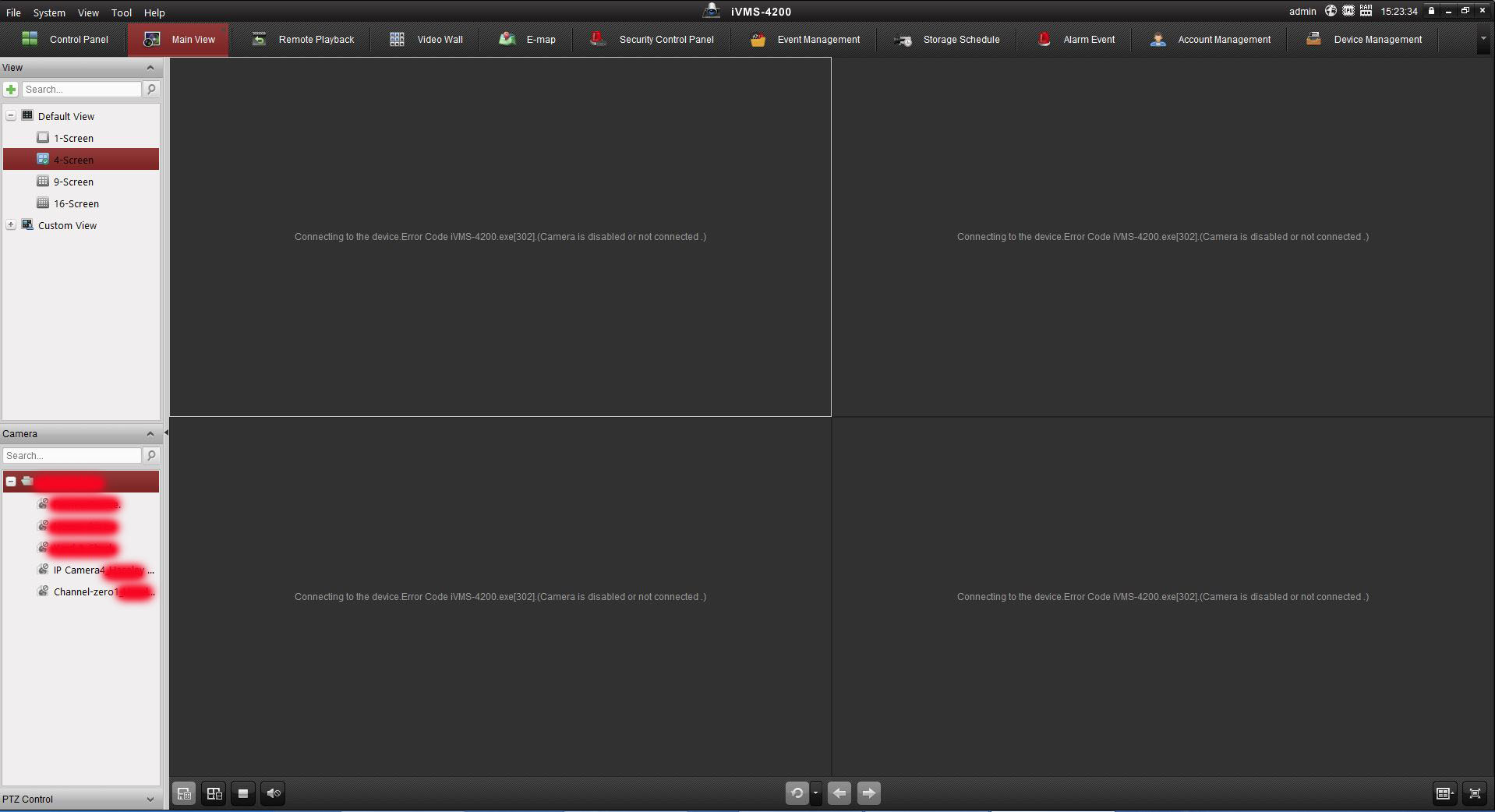Click the auto-switch cycle button
The height and width of the screenshot is (812, 1495).
click(797, 793)
